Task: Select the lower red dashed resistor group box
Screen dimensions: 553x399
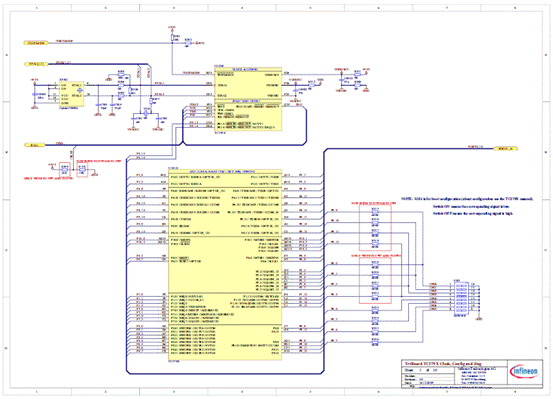Action: coord(375,280)
